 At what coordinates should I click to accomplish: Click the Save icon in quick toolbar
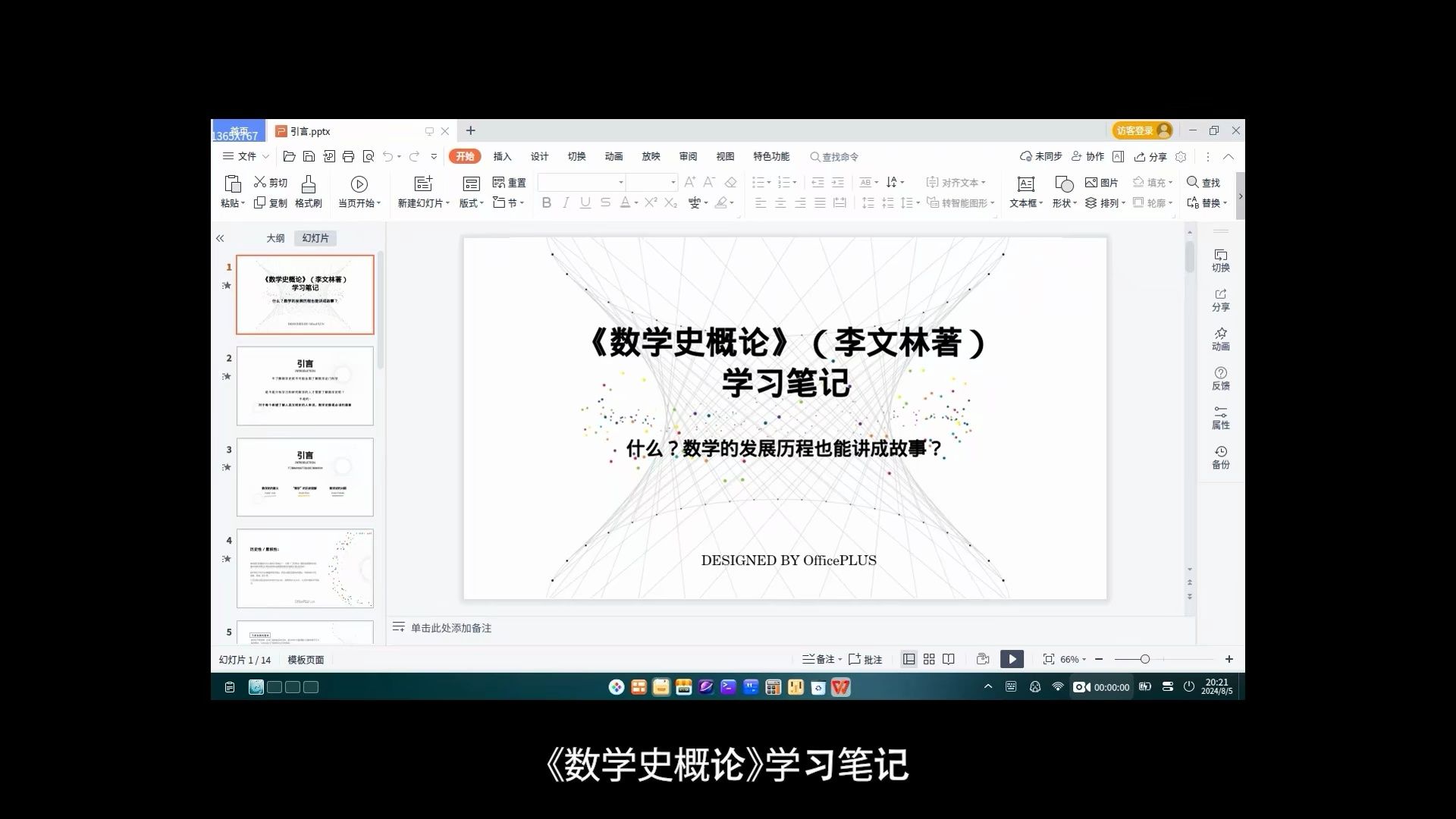click(x=309, y=157)
